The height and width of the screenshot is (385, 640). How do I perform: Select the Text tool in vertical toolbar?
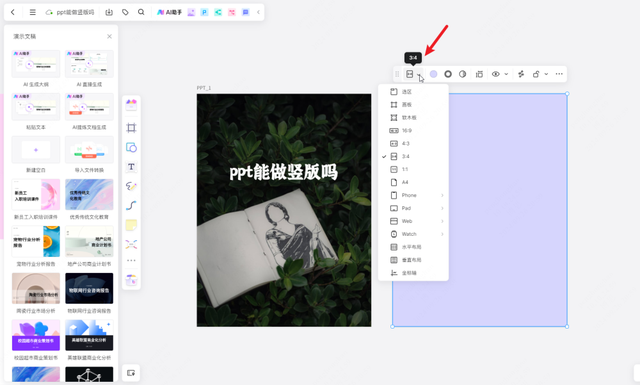point(131,167)
